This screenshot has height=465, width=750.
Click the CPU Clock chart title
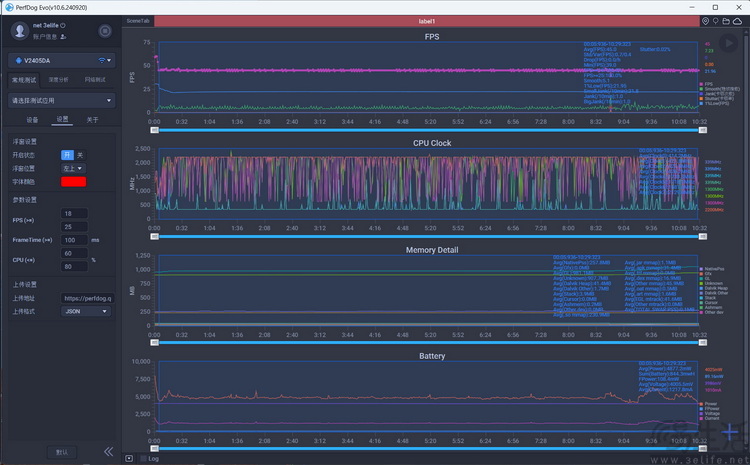click(x=432, y=143)
